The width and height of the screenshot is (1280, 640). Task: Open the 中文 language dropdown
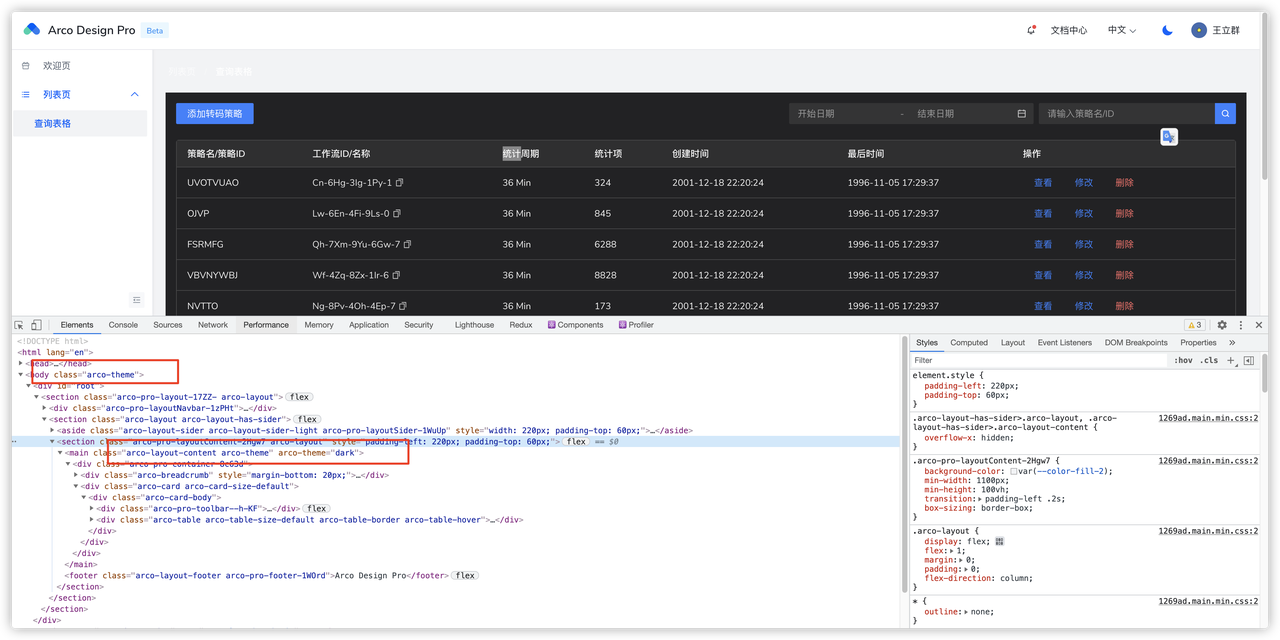coord(1121,30)
